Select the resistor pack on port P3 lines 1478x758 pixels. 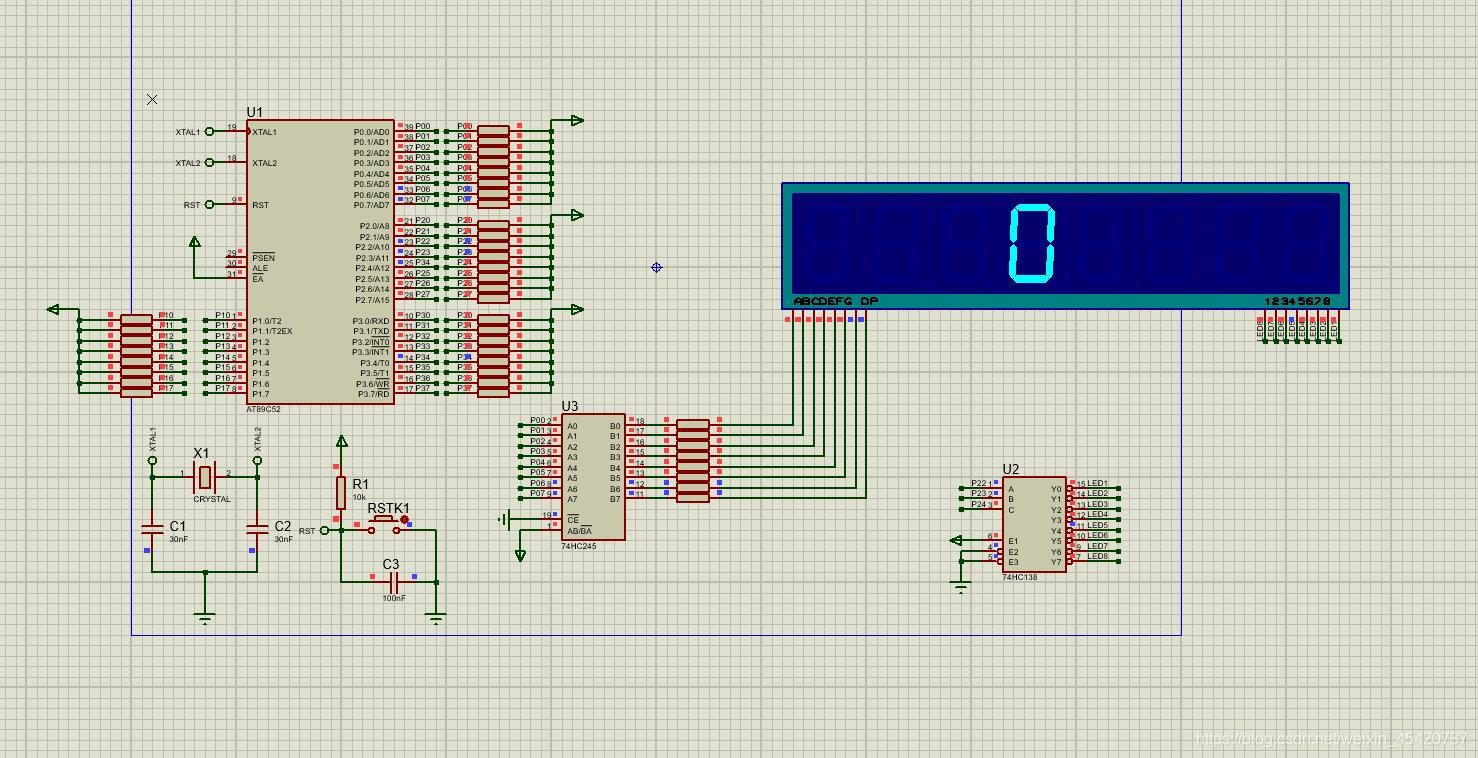(x=493, y=354)
